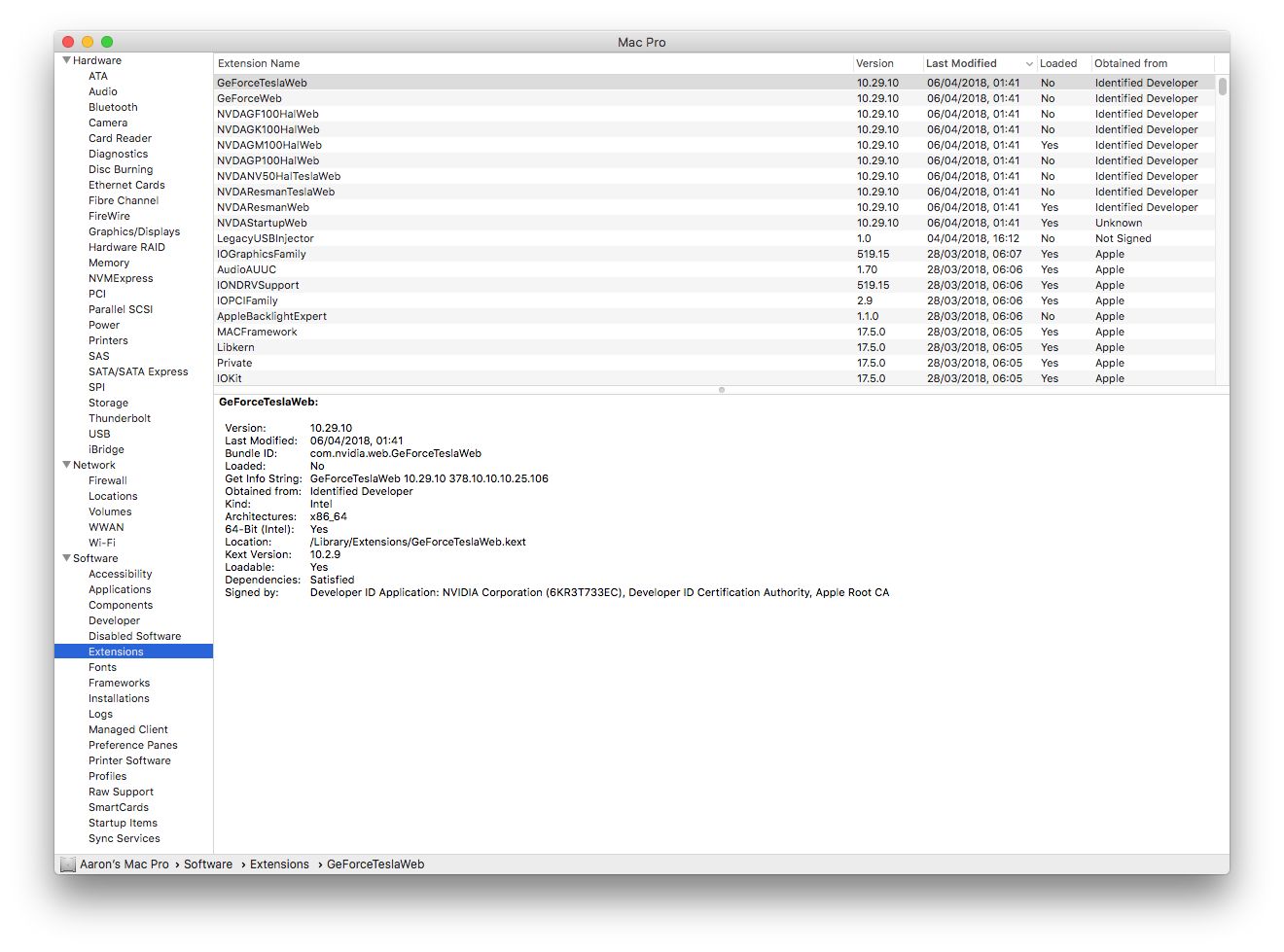Image resolution: width=1284 pixels, height=952 pixels.
Task: Open Installations under Software
Action: pos(119,698)
